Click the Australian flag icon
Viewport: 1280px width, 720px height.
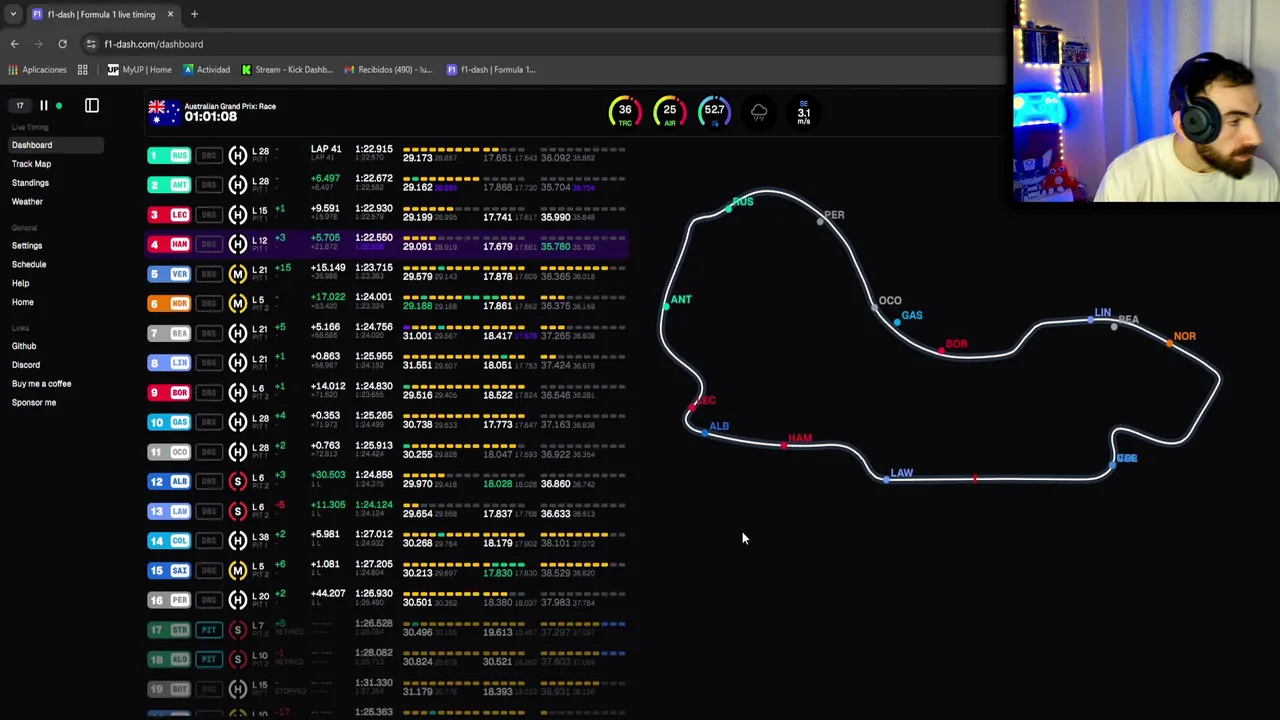coord(163,112)
